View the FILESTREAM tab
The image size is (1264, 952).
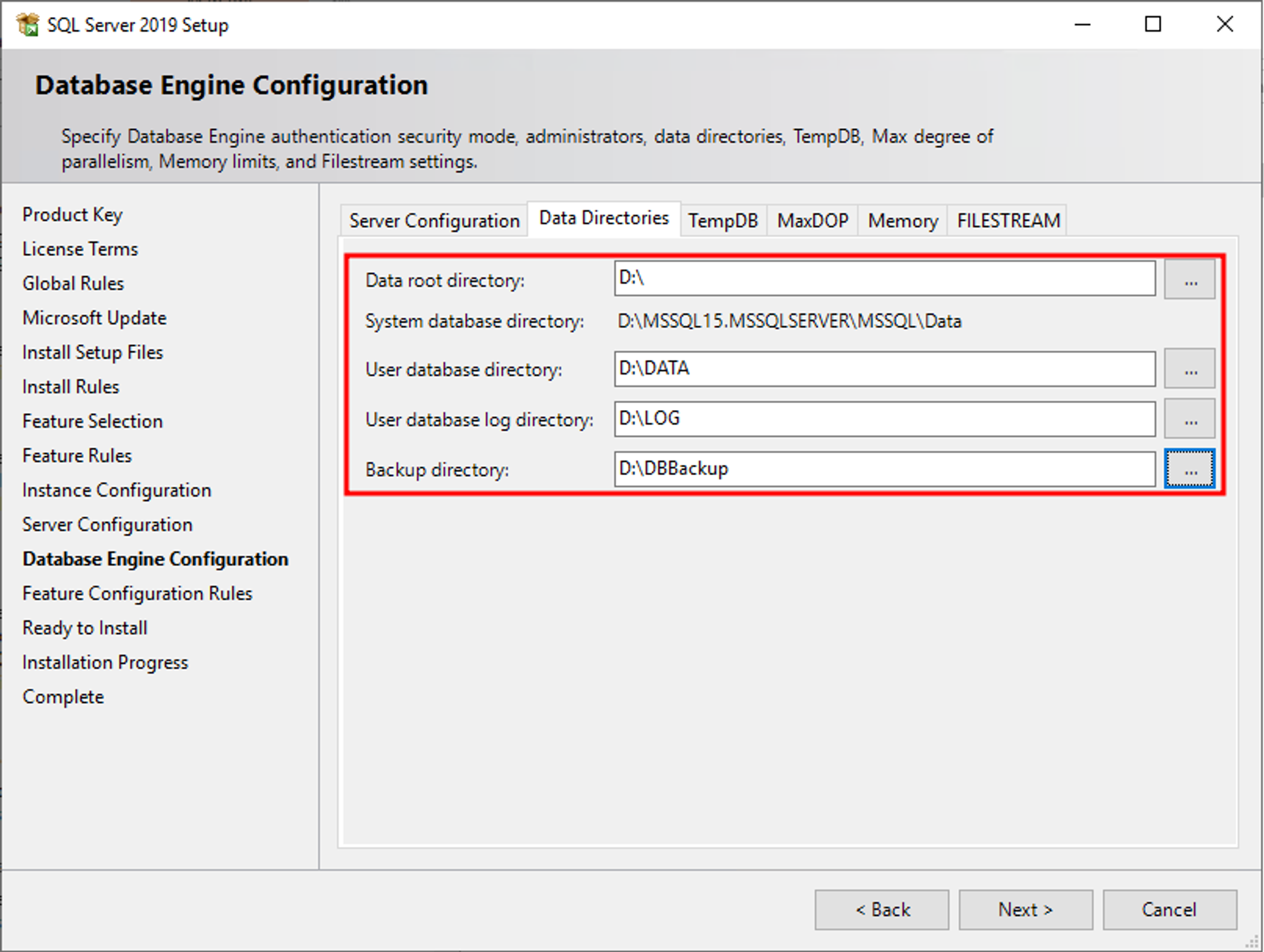coord(1007,220)
